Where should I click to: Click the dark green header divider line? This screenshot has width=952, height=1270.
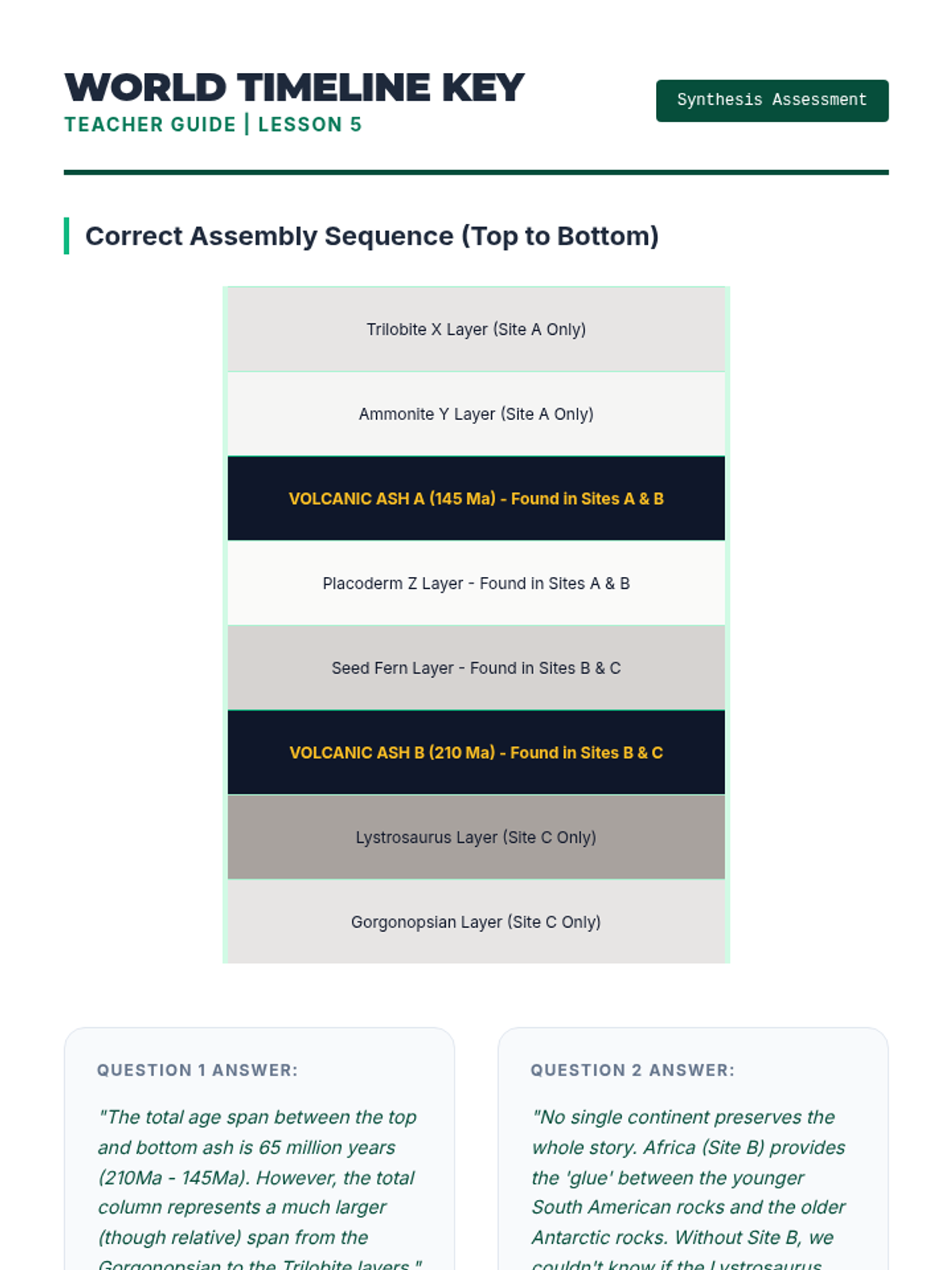476,172
